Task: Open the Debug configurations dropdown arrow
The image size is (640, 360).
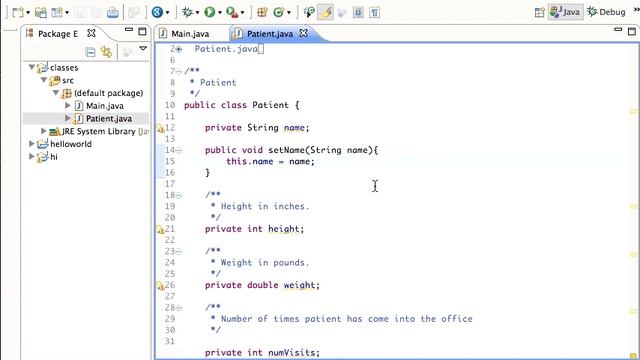Action: 197,13
